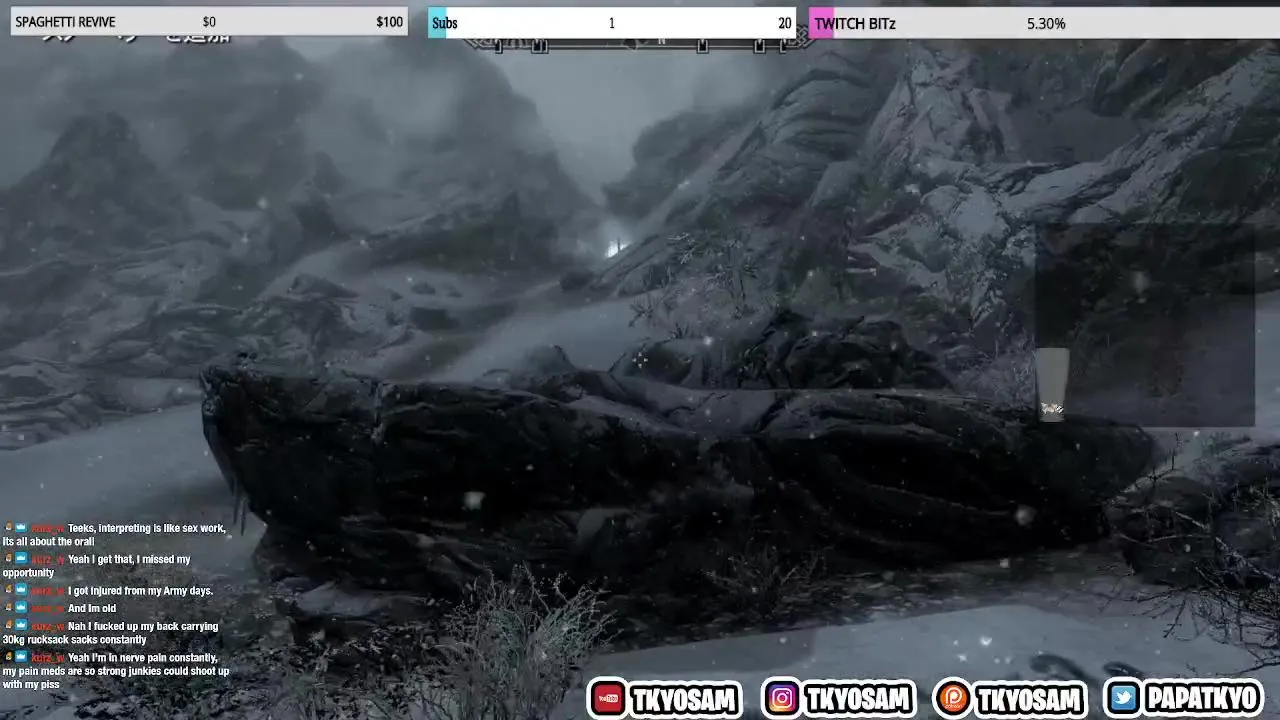
Task: Click the Subs goal number 20
Action: pos(785,23)
